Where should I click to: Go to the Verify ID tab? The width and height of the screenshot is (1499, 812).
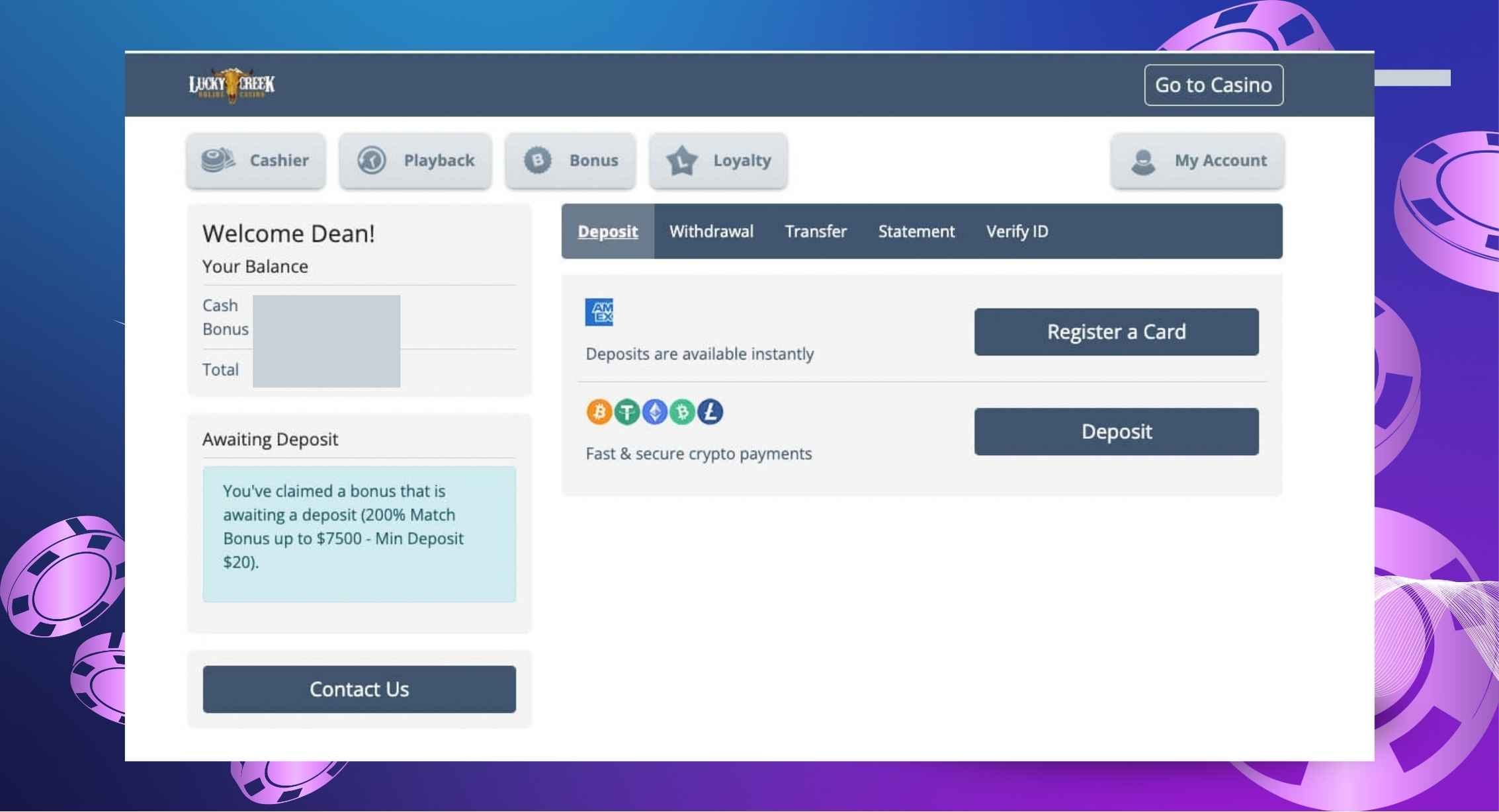click(x=1017, y=231)
